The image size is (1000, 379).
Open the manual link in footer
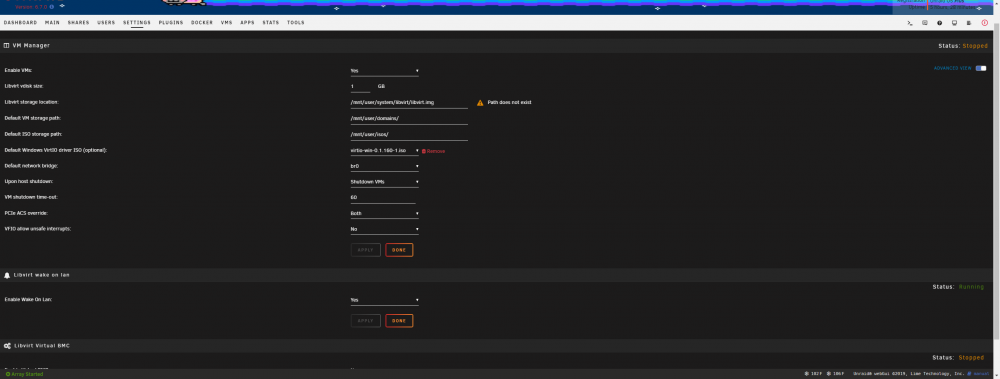coord(980,374)
